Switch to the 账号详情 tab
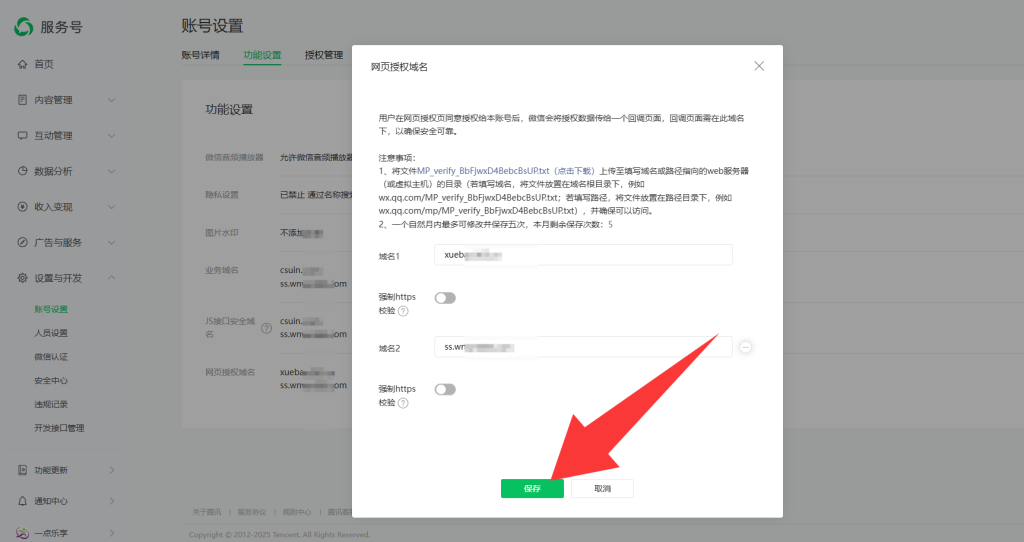The width and height of the screenshot is (1024, 542). point(200,55)
